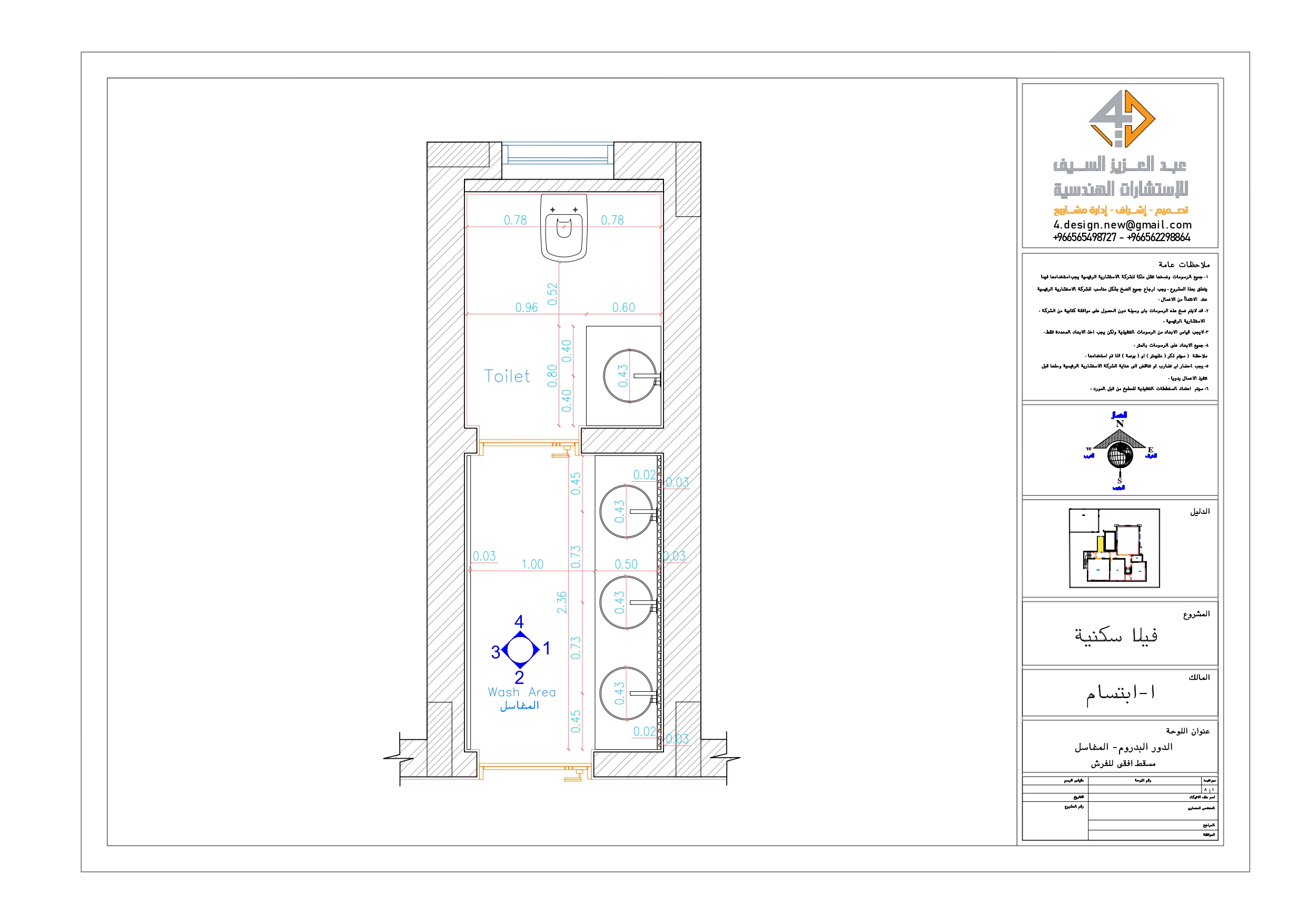
Task: Click the عنوان اللوحة heading
Action: [x=1188, y=731]
